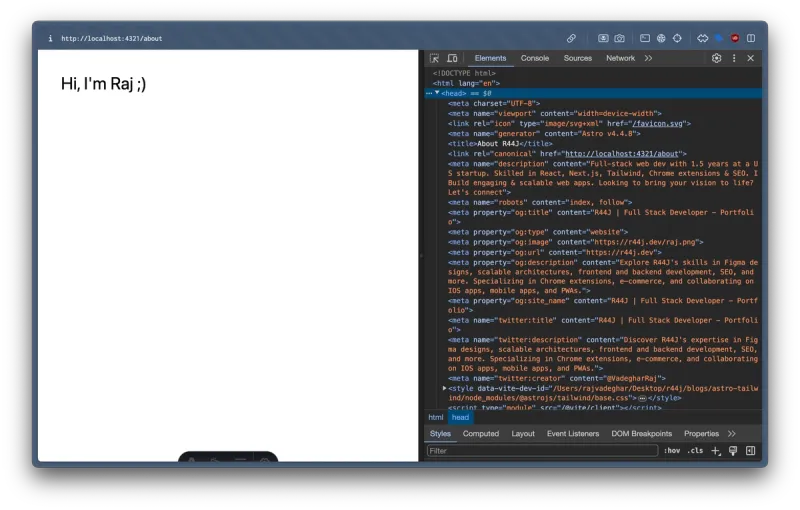This screenshot has height=510, width=800.
Task: Show more style pane tabs chevron
Action: click(x=732, y=434)
